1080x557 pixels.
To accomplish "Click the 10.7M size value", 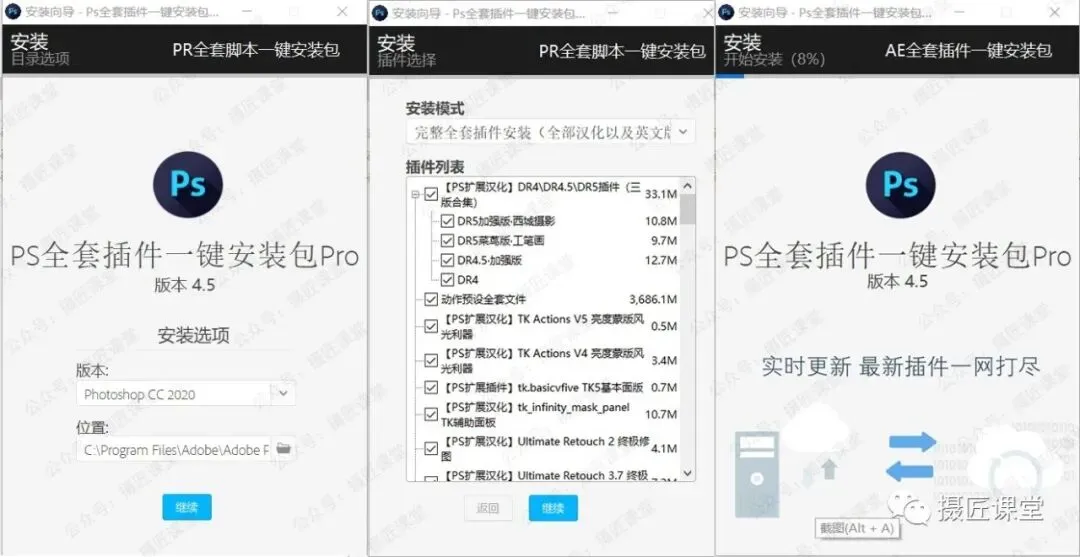I will [x=661, y=414].
